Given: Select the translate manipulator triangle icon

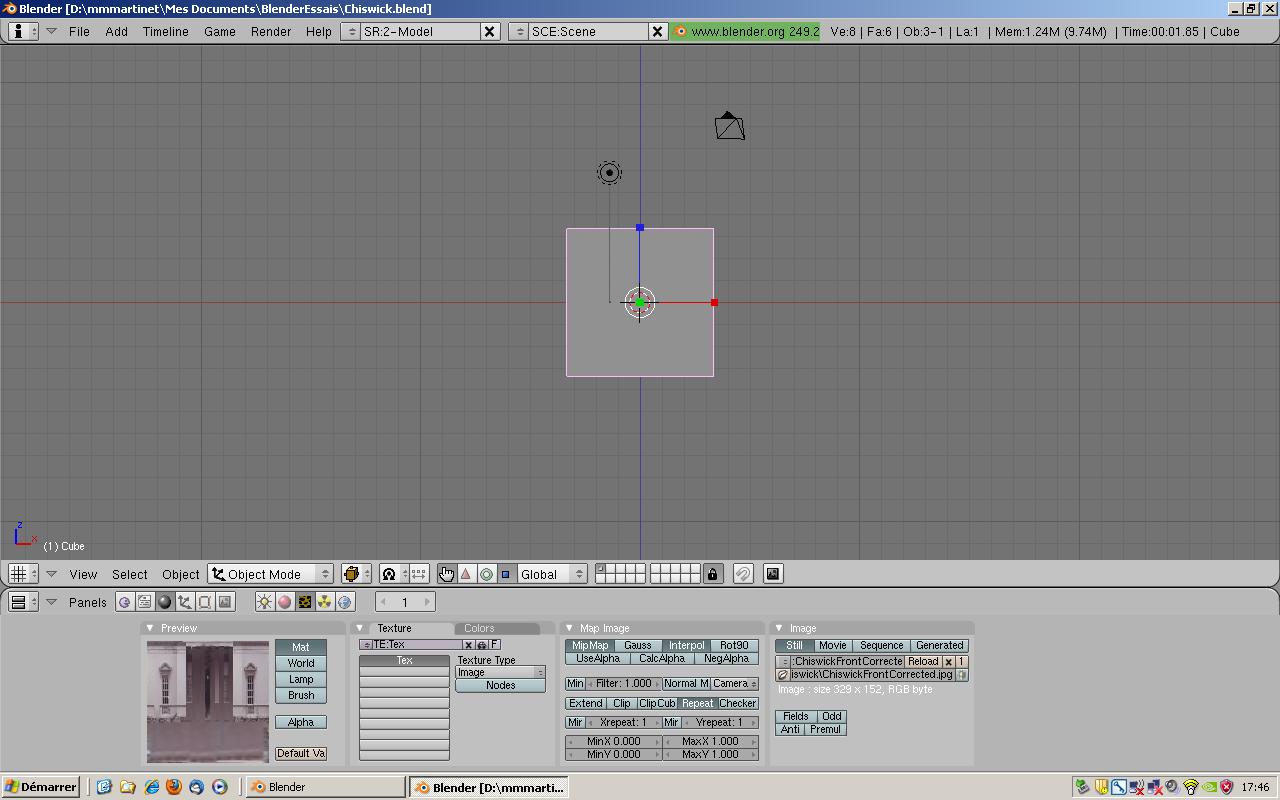Looking at the screenshot, I should coord(466,574).
